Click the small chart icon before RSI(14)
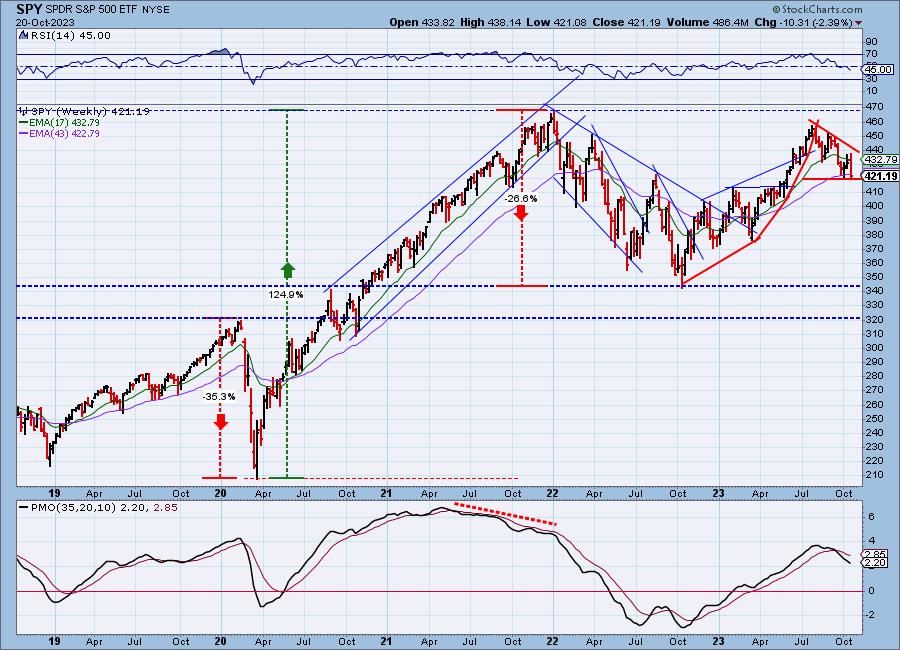The image size is (900, 650). coord(24,35)
